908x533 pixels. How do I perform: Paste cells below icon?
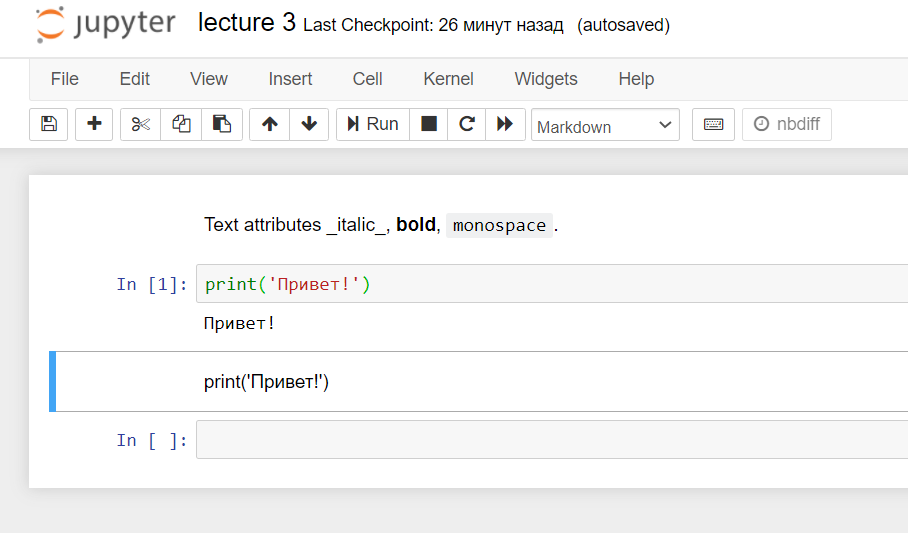222,124
